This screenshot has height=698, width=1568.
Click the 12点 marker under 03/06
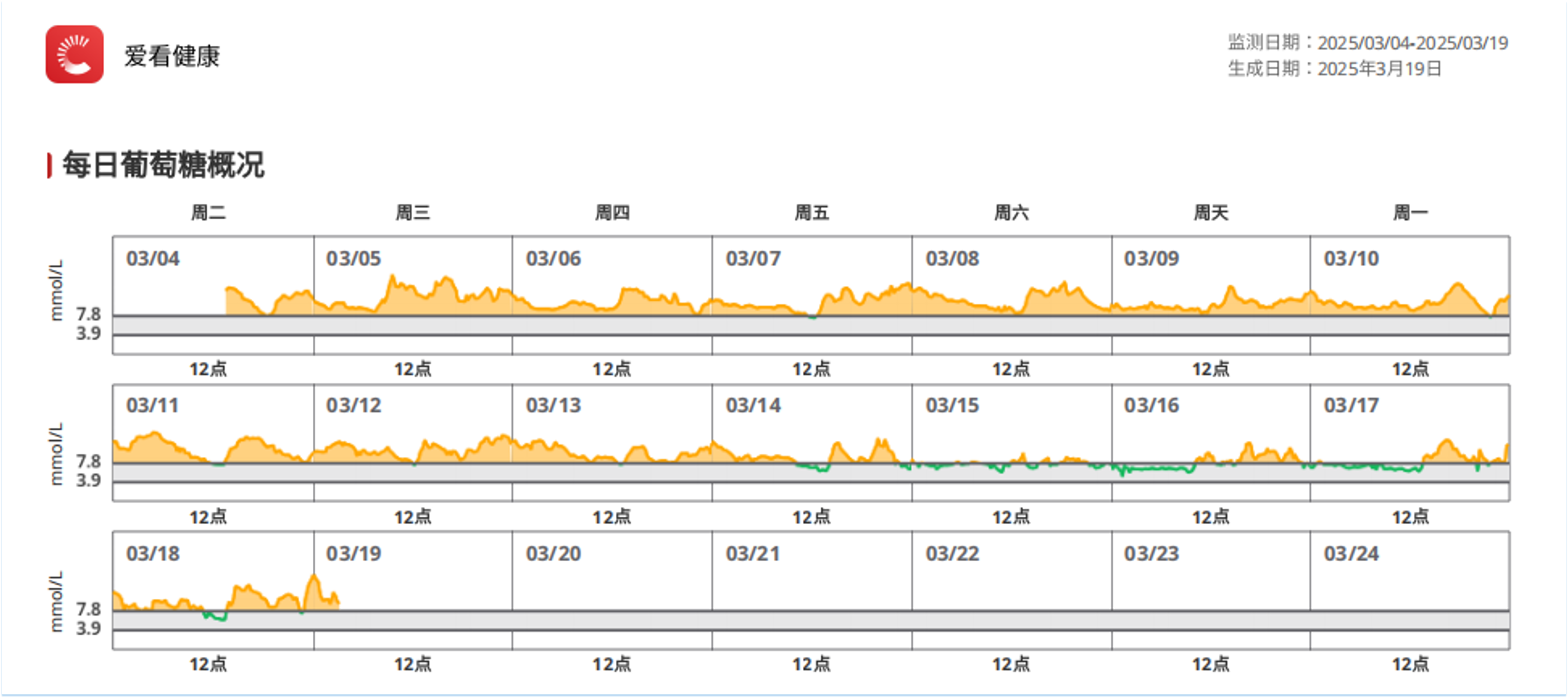pyautogui.click(x=612, y=369)
